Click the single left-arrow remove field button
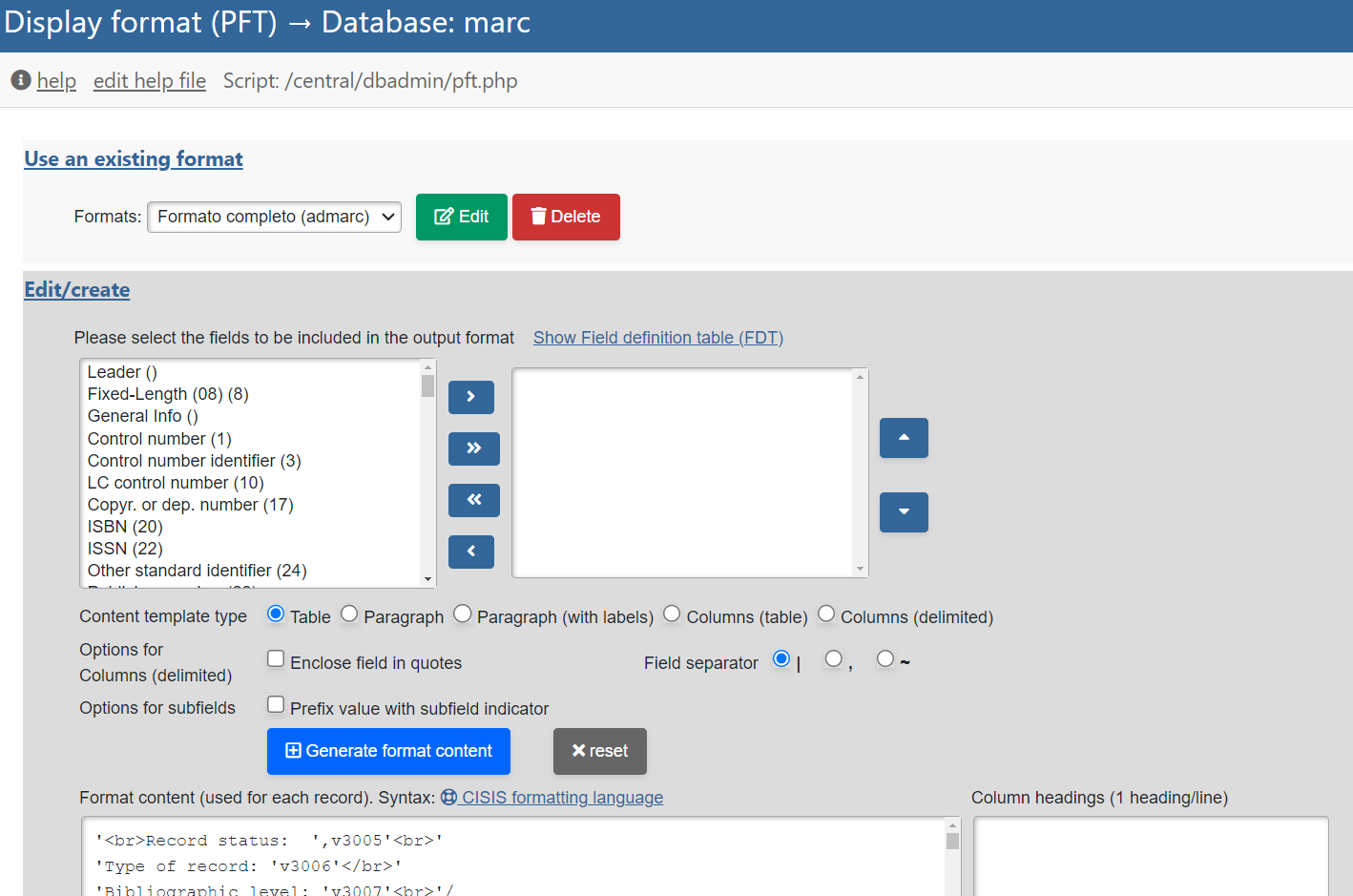Screen dimensions: 1353x896 click(470, 552)
